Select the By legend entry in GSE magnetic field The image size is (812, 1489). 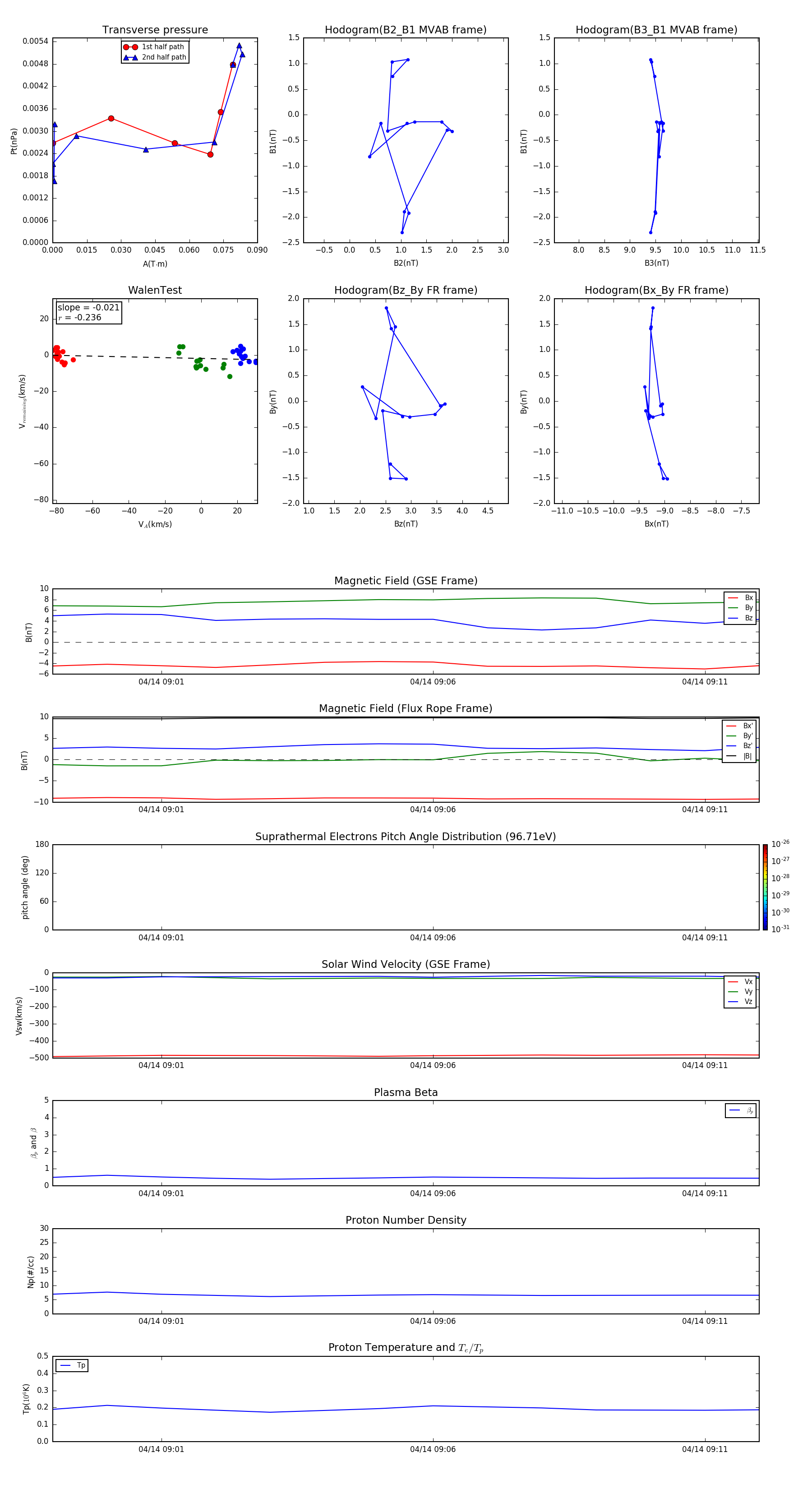click(740, 607)
